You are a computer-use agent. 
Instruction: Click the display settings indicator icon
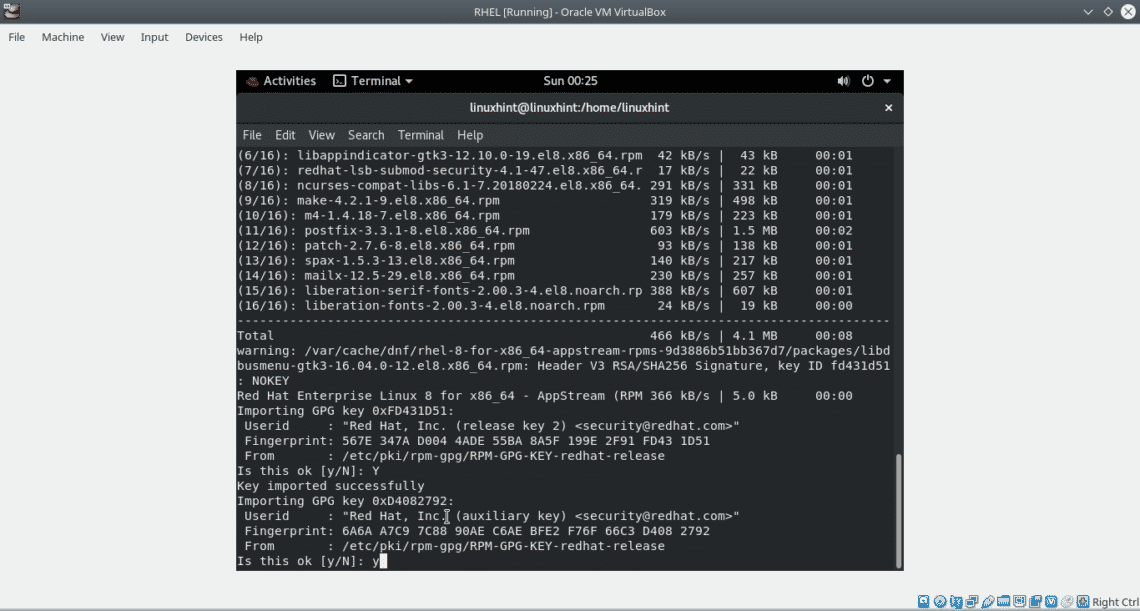tap(1019, 601)
